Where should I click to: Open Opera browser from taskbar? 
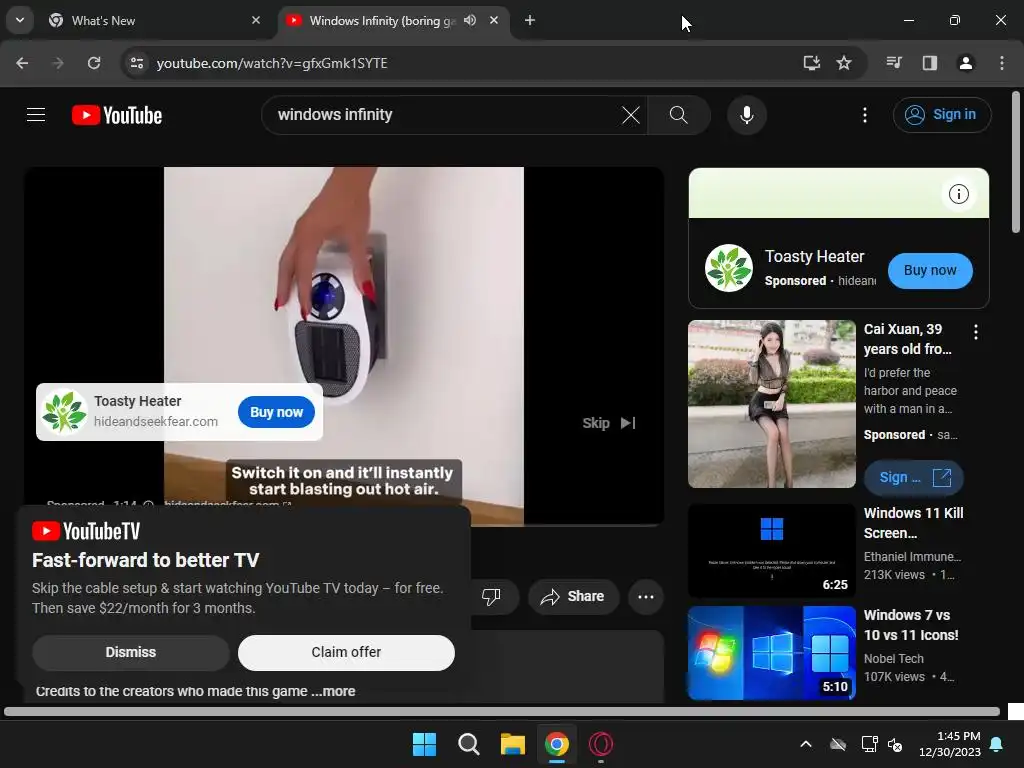point(601,744)
